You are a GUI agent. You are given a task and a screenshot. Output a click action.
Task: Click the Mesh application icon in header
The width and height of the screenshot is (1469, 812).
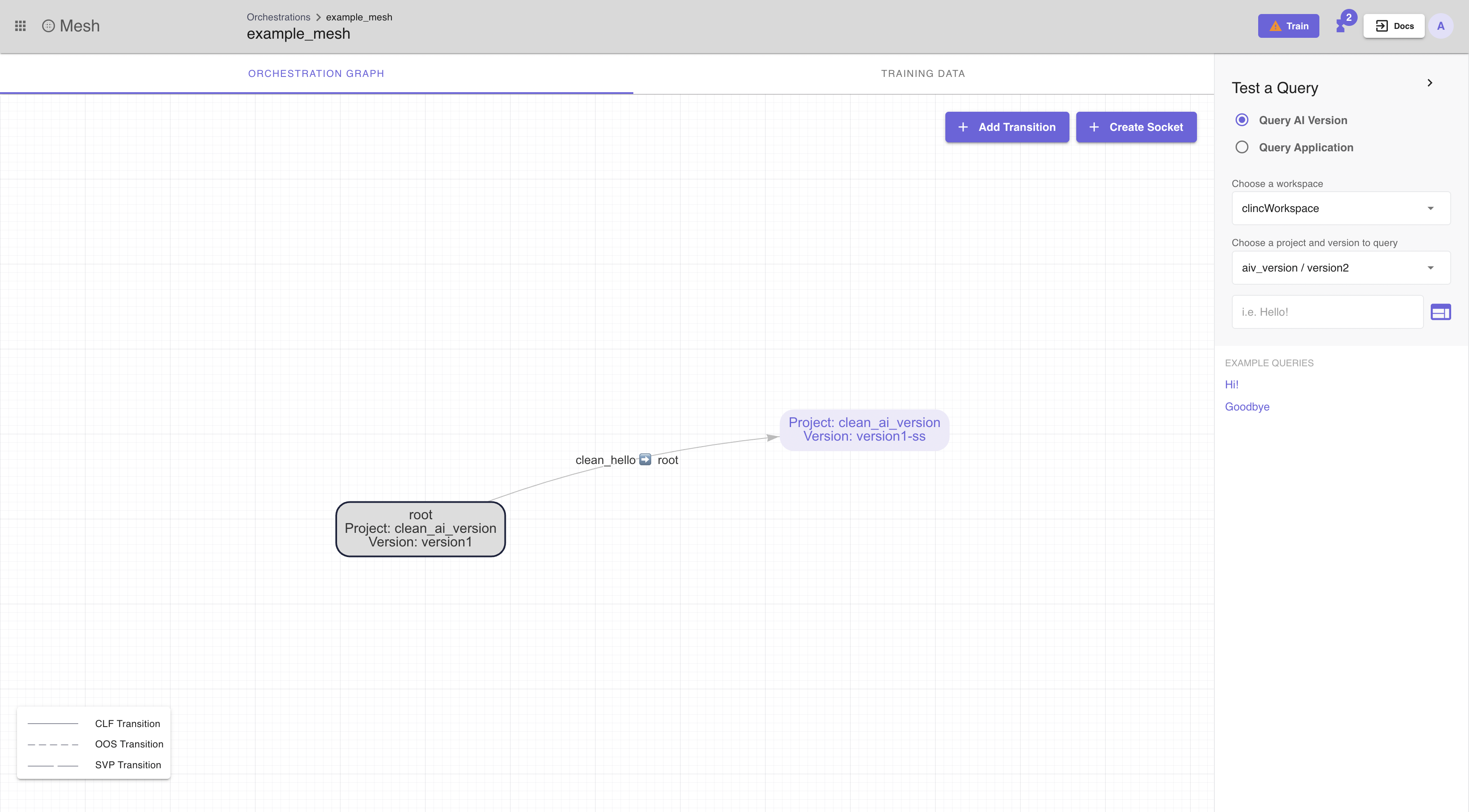click(x=49, y=25)
